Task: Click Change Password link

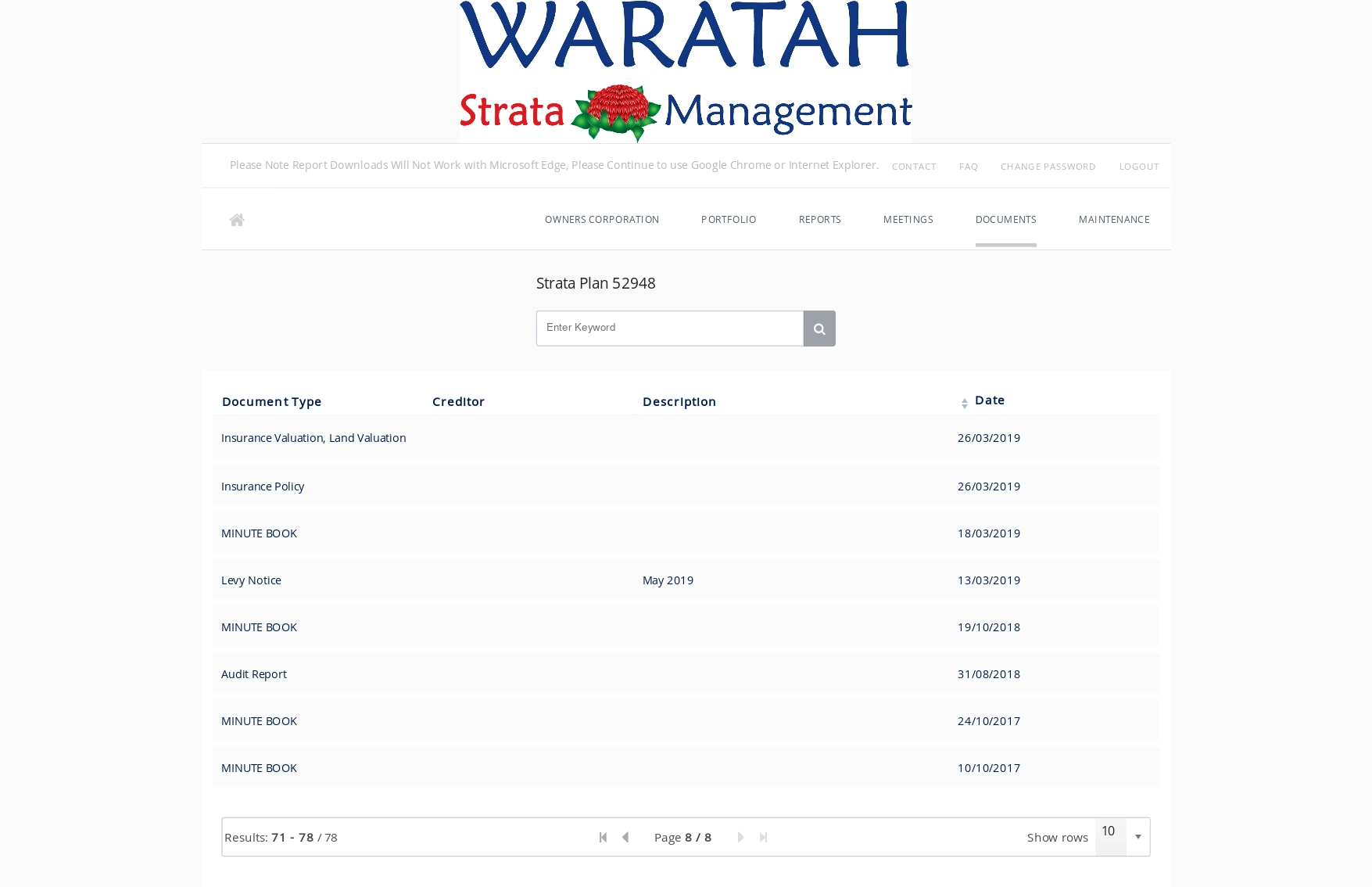Action: [1048, 167]
